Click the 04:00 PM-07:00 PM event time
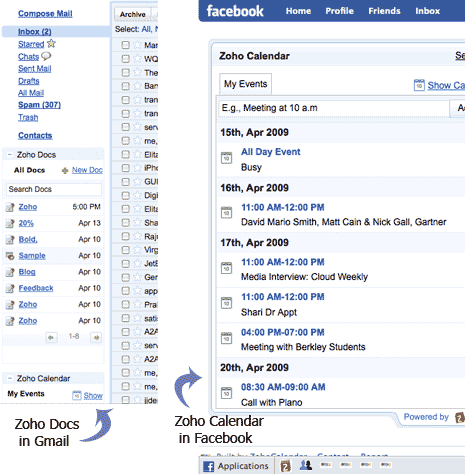This screenshot has height=474, width=465. click(283, 332)
